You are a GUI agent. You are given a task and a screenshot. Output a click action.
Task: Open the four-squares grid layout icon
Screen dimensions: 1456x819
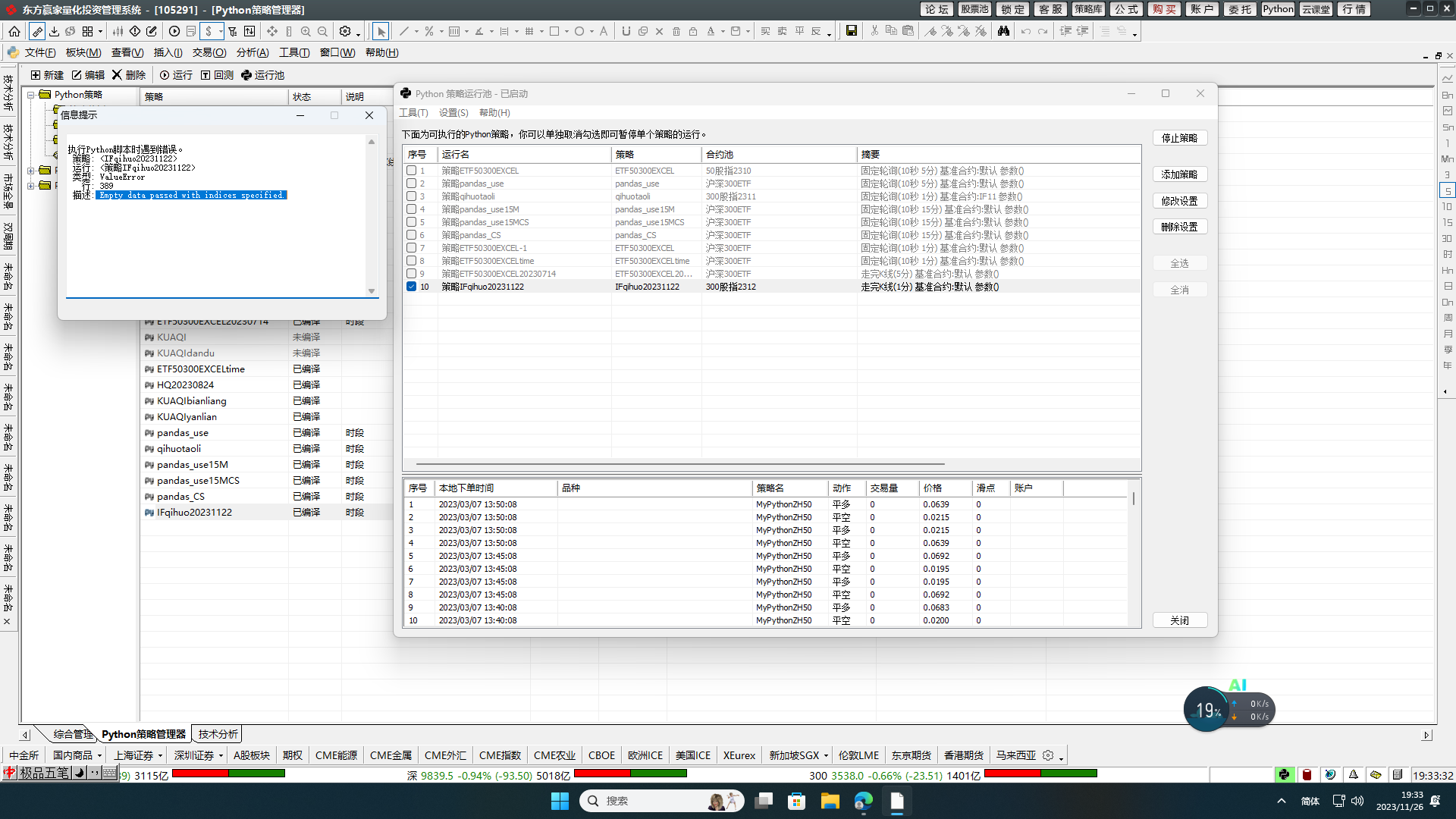click(x=88, y=31)
